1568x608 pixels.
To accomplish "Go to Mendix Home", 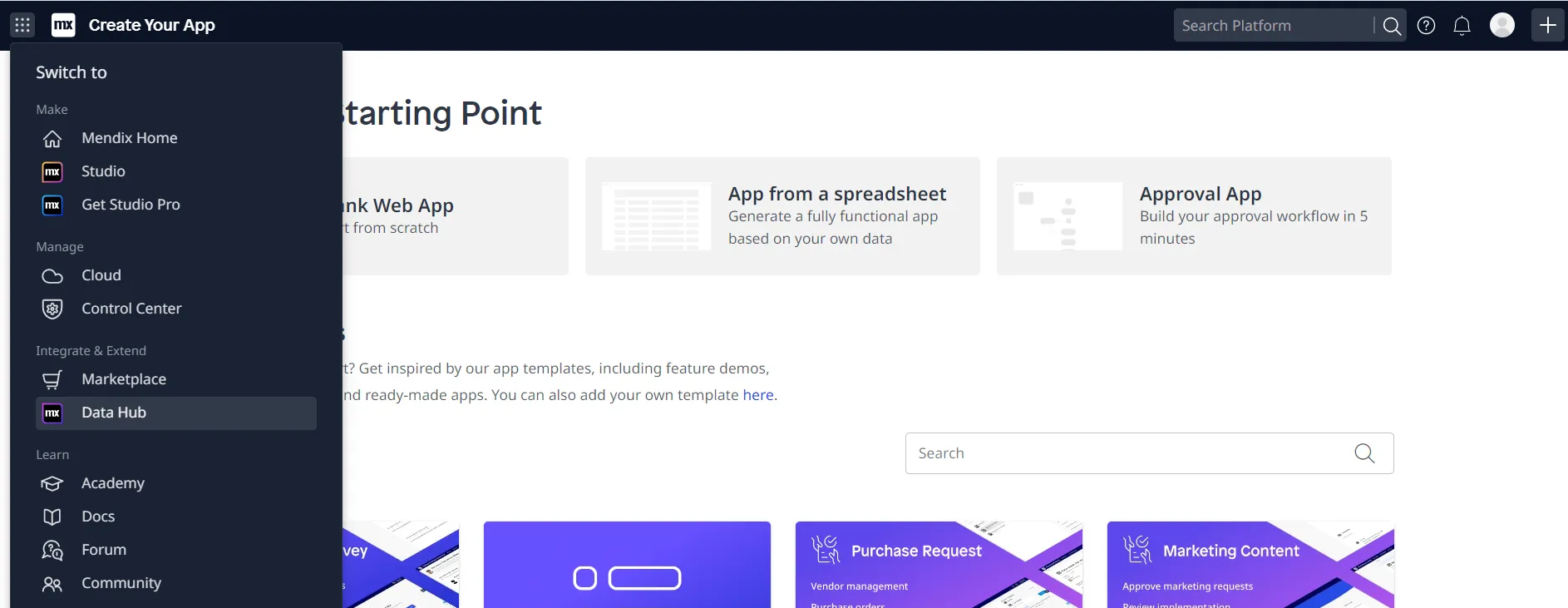I will pos(129,138).
